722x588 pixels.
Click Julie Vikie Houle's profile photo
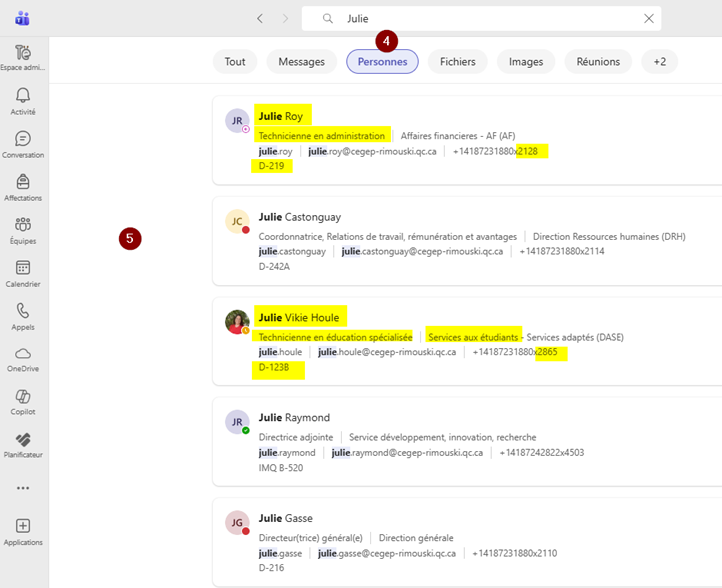click(x=237, y=321)
